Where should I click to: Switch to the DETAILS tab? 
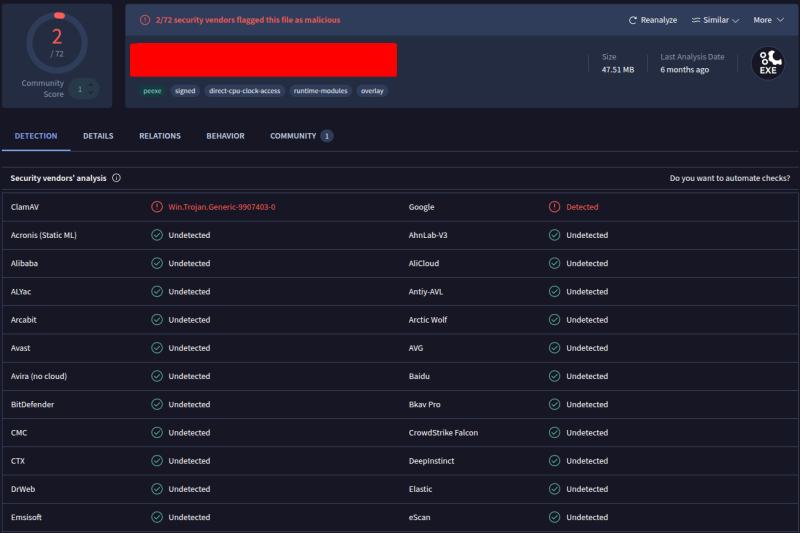point(98,136)
